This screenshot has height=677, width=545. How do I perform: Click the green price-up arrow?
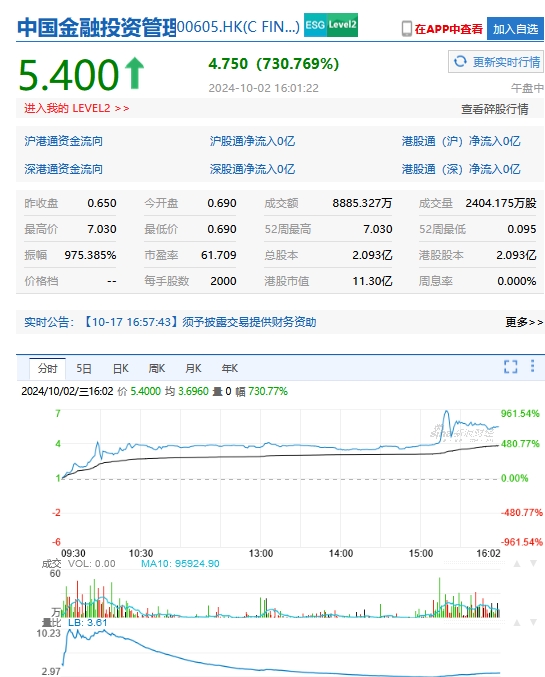point(134,73)
